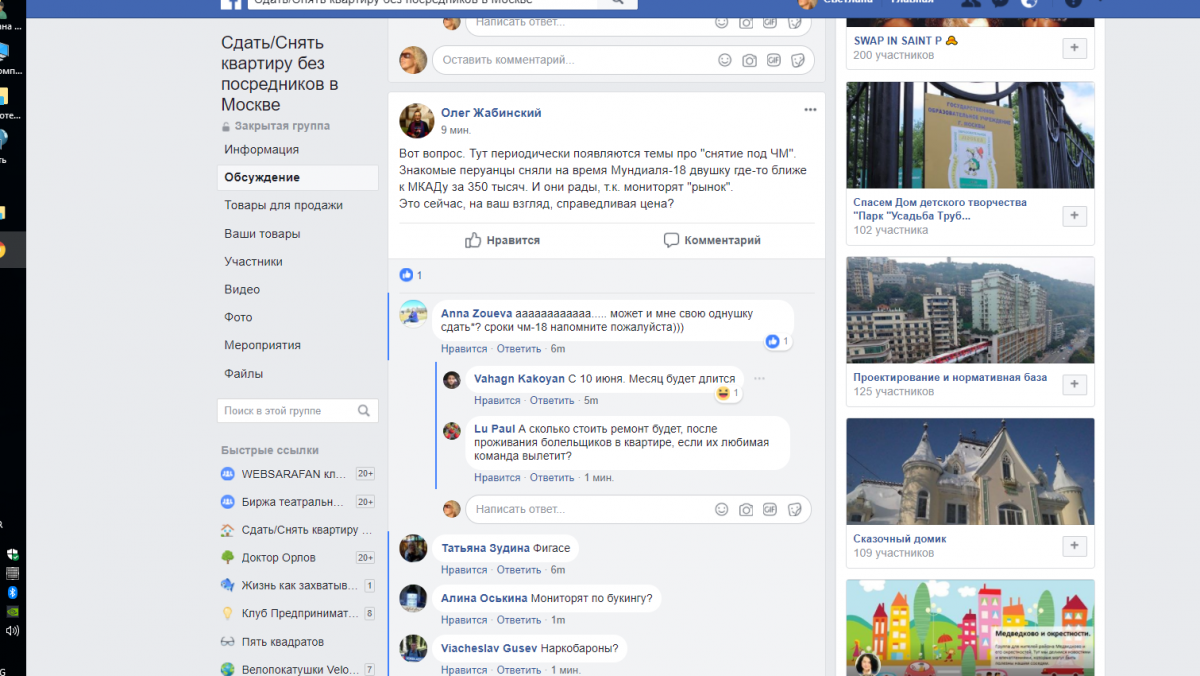Click Нравится under Татьяна Зудина's comment

click(464, 570)
